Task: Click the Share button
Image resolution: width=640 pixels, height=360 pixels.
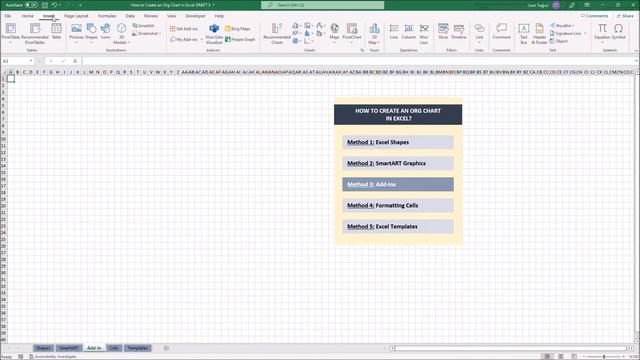Action: pos(625,16)
